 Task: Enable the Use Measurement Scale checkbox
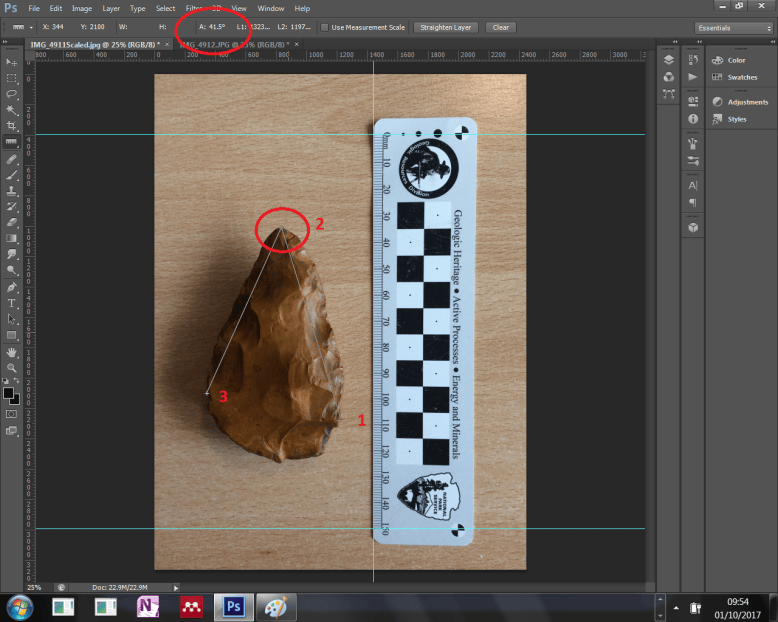pyautogui.click(x=324, y=27)
